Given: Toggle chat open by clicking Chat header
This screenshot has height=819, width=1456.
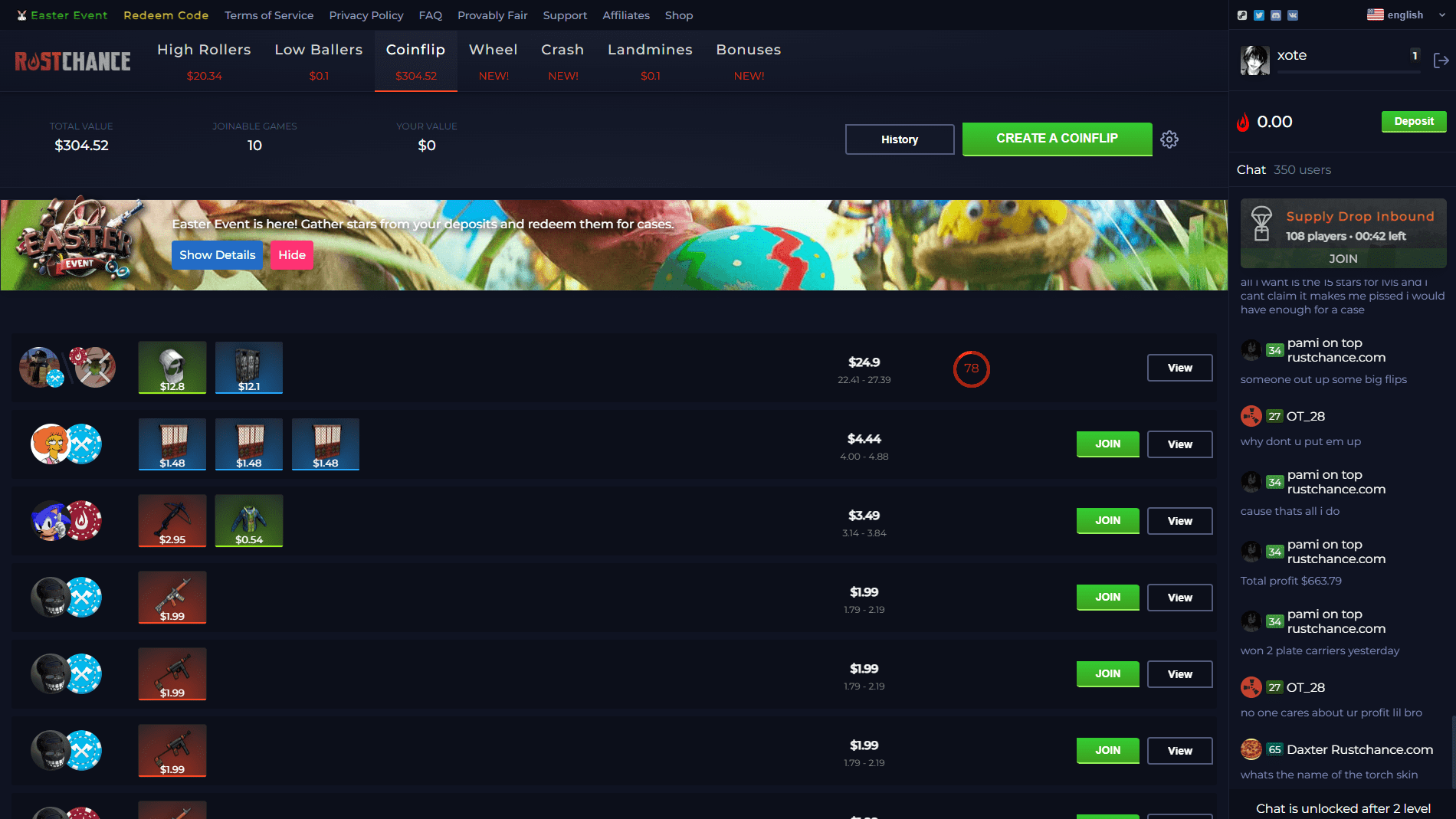Looking at the screenshot, I should [1251, 169].
